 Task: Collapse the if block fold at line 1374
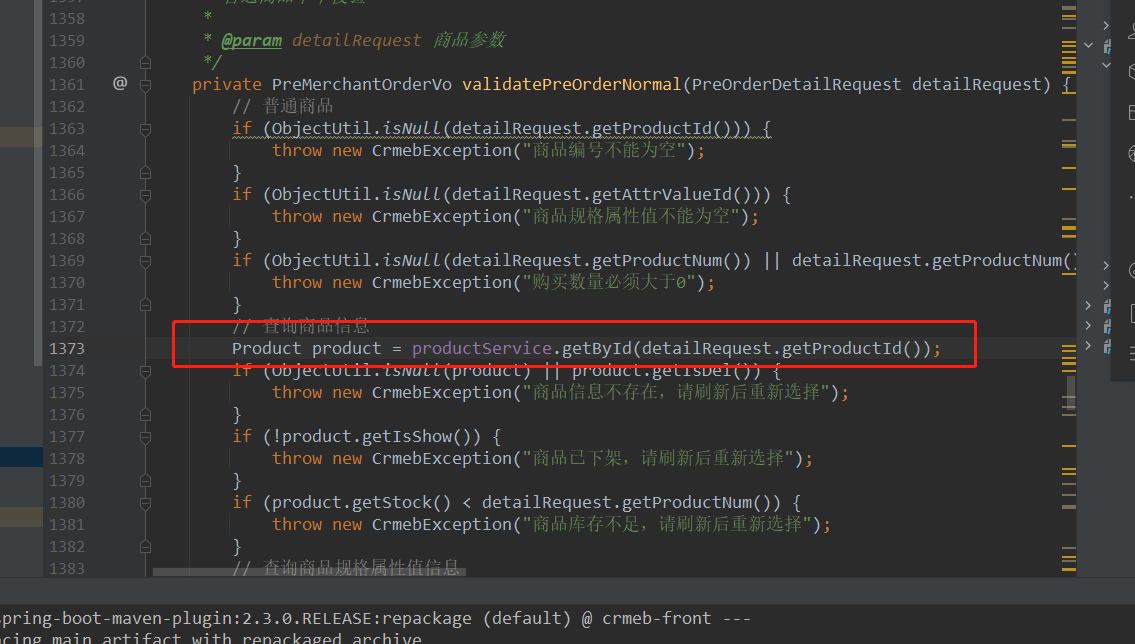[x=145, y=370]
